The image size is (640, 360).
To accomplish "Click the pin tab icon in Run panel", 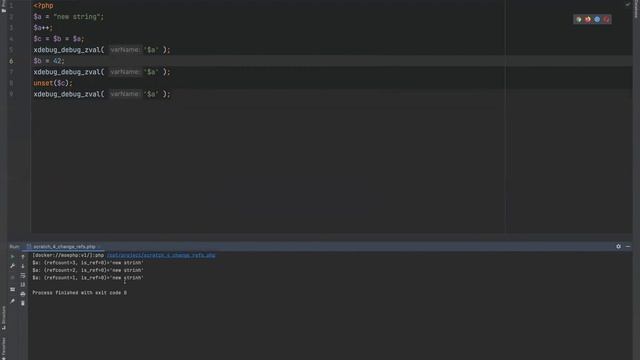I will [x=13, y=301].
